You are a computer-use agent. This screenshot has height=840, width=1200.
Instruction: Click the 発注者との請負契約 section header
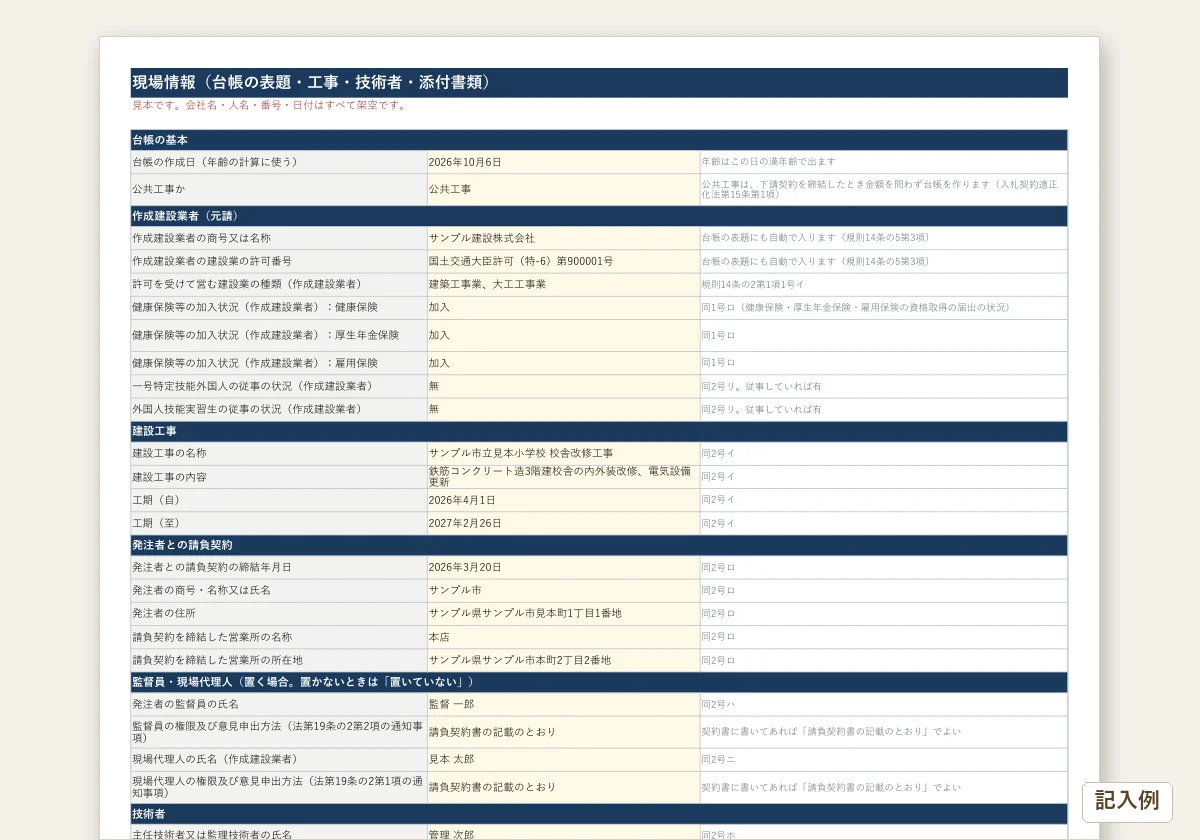click(599, 545)
